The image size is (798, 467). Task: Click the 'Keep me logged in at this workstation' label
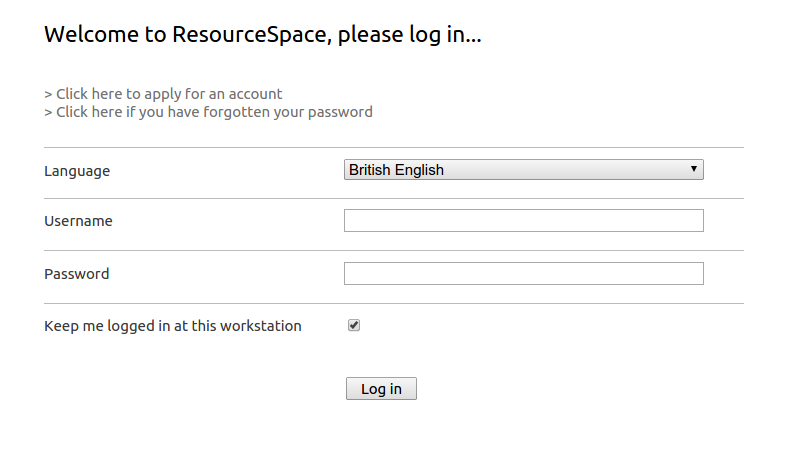coord(173,326)
